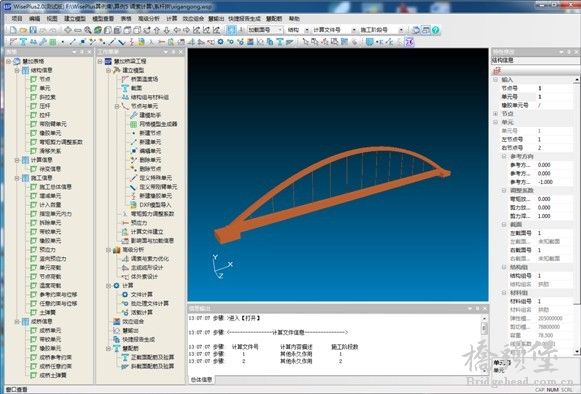
Task: Click the 节点号 value field in properties
Action: [554, 88]
